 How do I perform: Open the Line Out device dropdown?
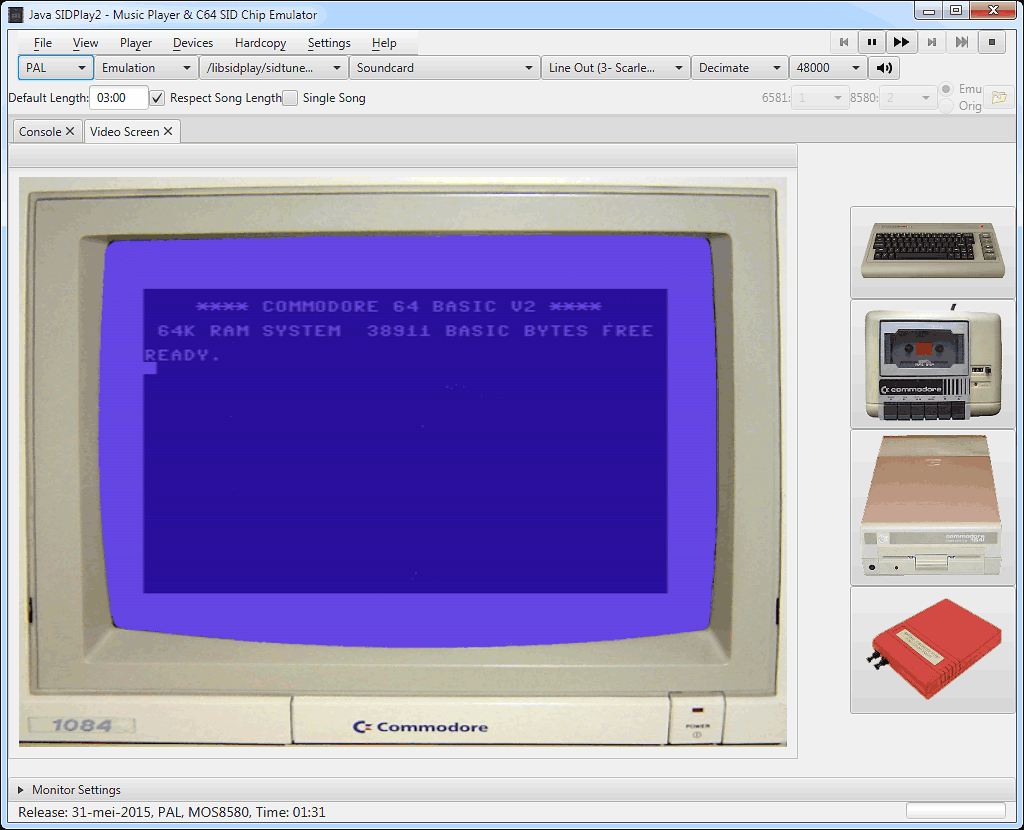(x=615, y=68)
